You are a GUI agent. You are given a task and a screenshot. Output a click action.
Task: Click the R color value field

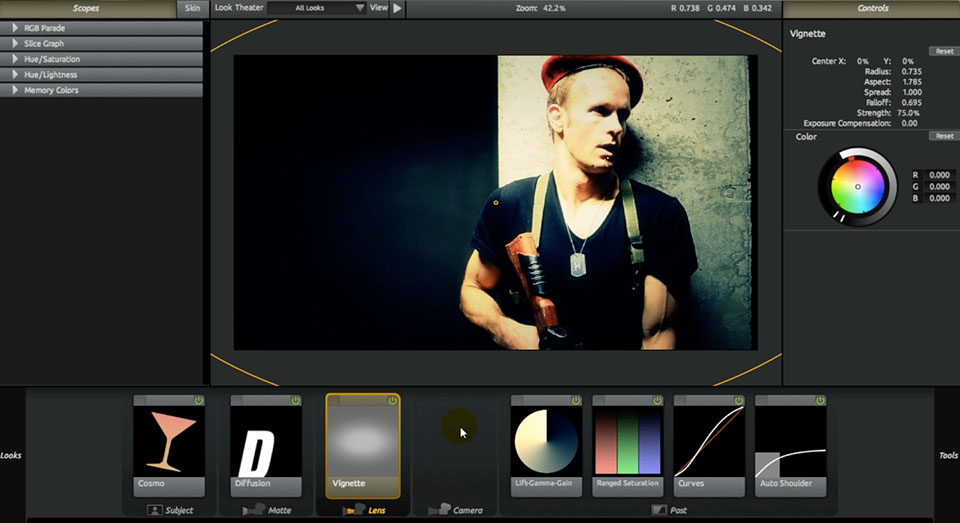point(939,175)
